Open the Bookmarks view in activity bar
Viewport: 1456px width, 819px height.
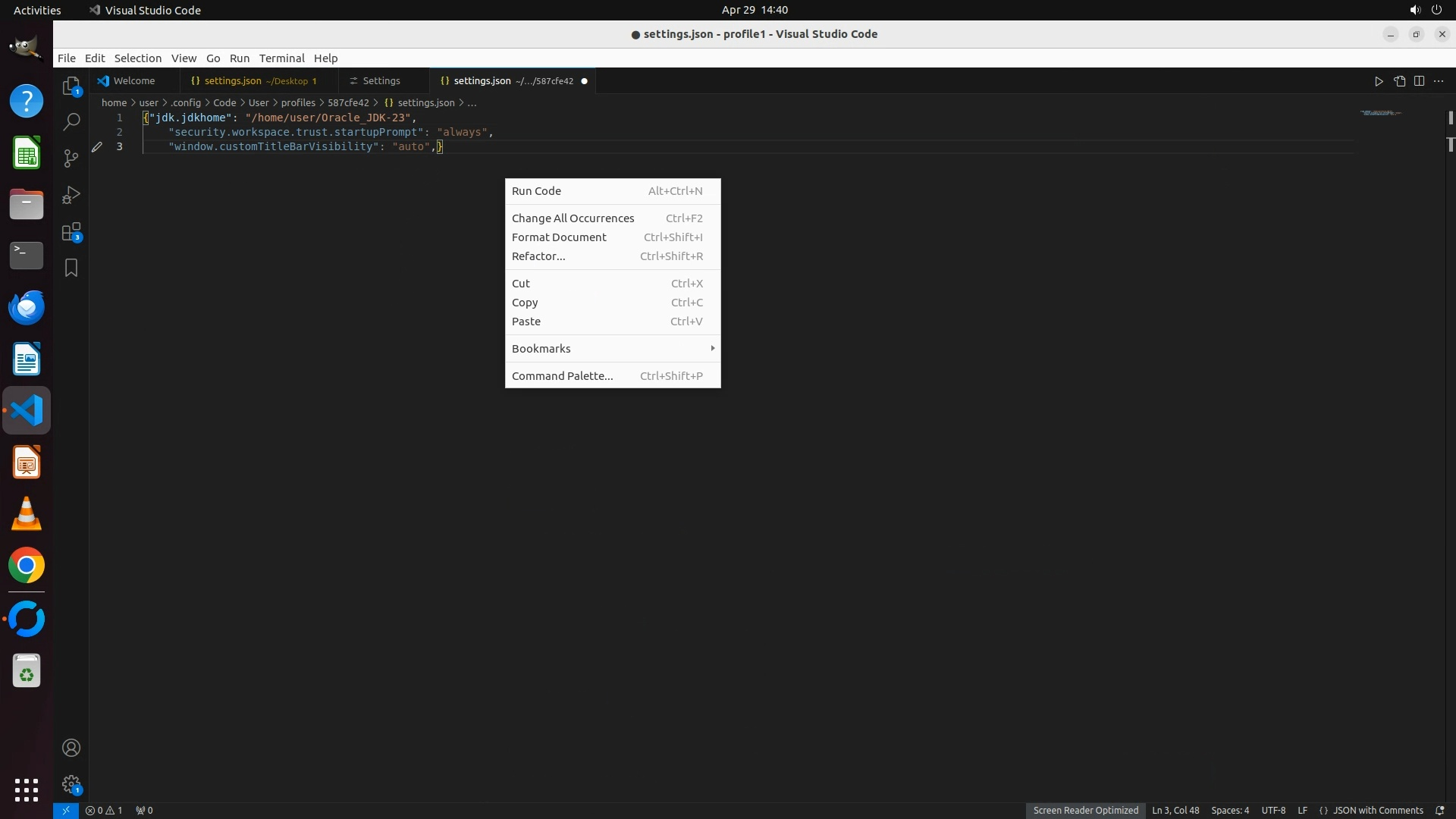71,268
